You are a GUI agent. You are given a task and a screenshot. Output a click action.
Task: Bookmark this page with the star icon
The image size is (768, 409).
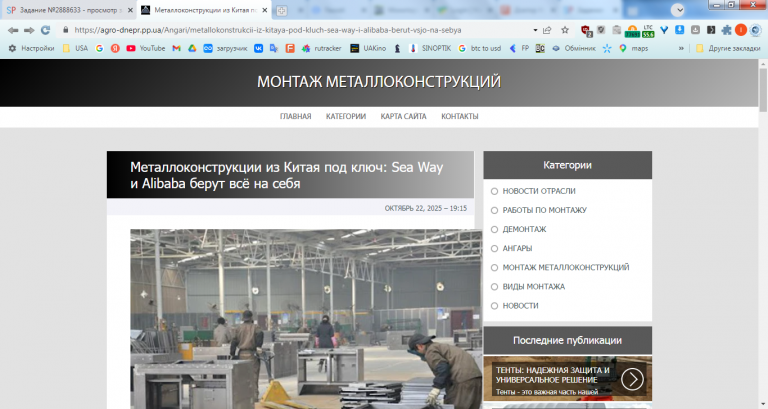pyautogui.click(x=565, y=30)
